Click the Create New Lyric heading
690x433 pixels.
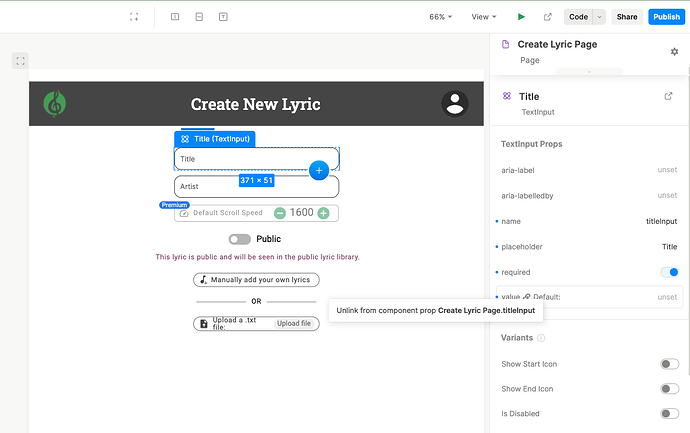[255, 104]
